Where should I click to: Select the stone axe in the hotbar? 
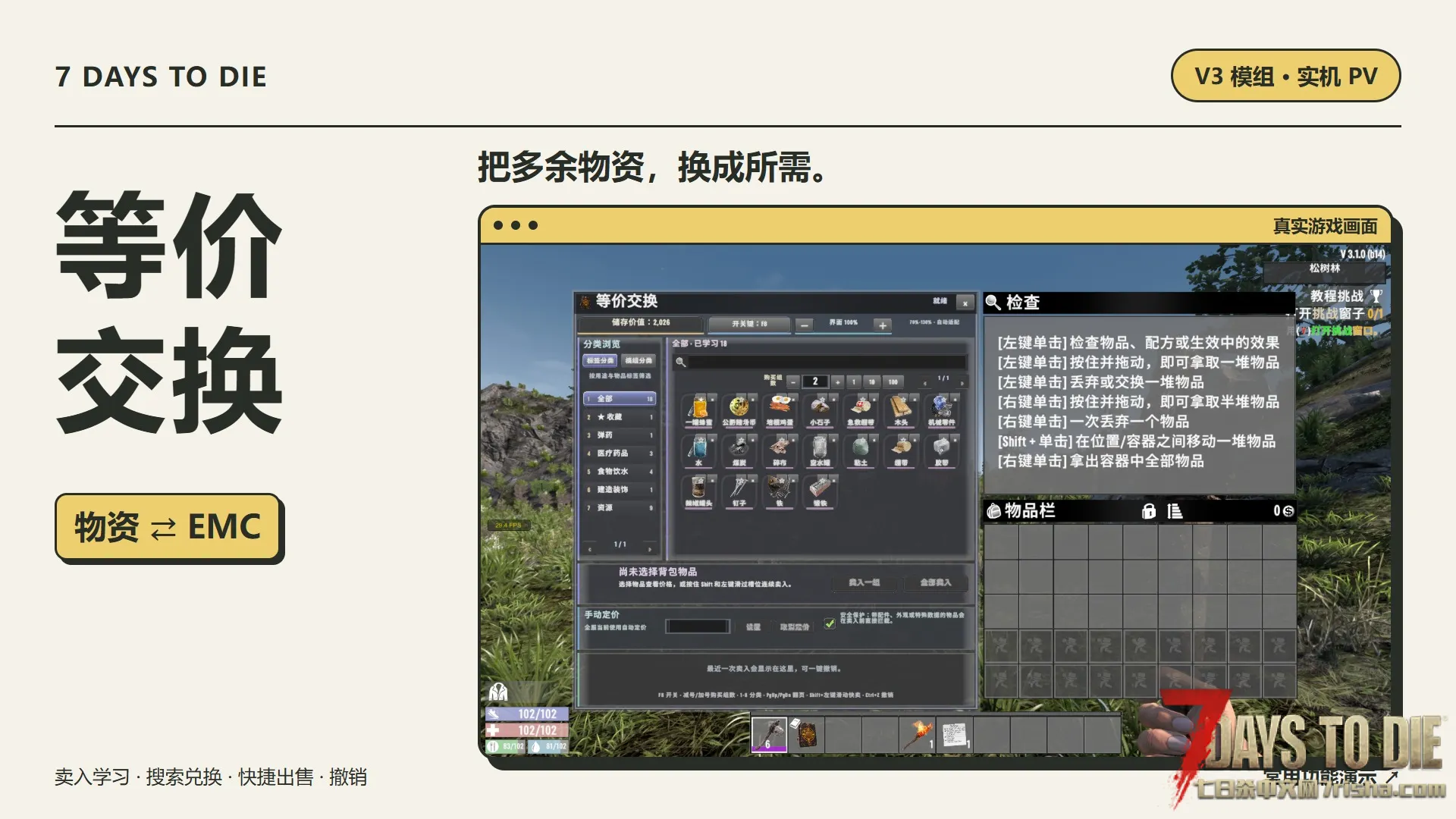[x=769, y=735]
